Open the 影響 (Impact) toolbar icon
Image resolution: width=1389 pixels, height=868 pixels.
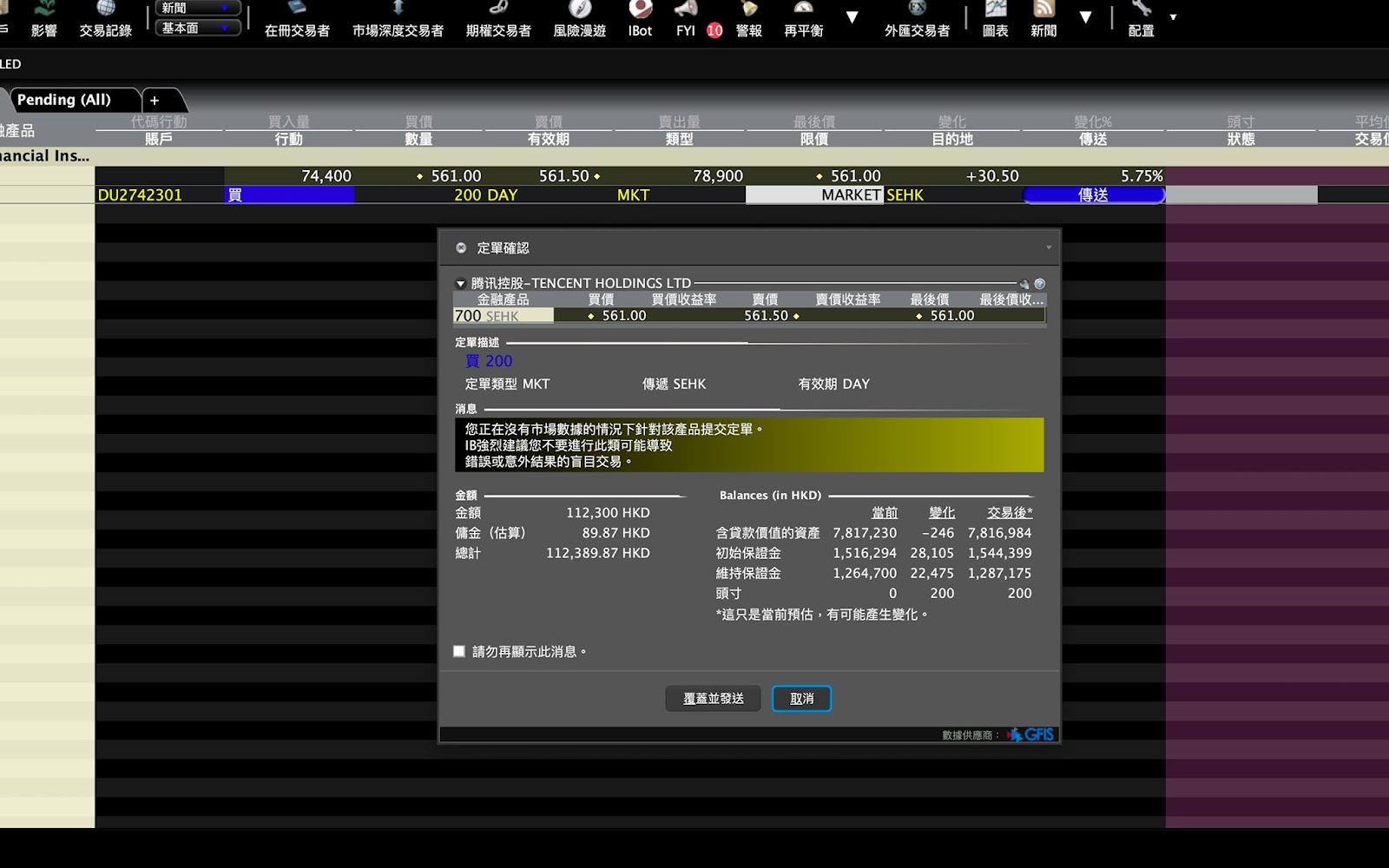pyautogui.click(x=44, y=19)
